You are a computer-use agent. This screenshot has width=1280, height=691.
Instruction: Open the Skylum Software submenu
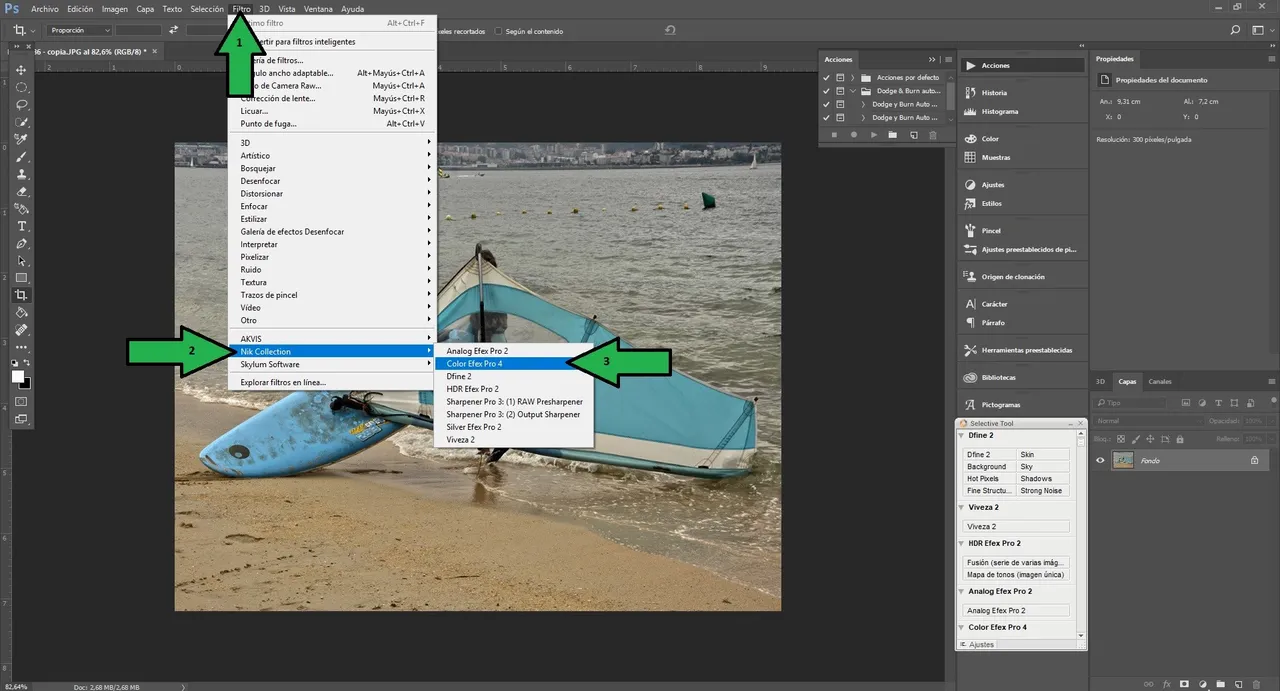tap(333, 364)
